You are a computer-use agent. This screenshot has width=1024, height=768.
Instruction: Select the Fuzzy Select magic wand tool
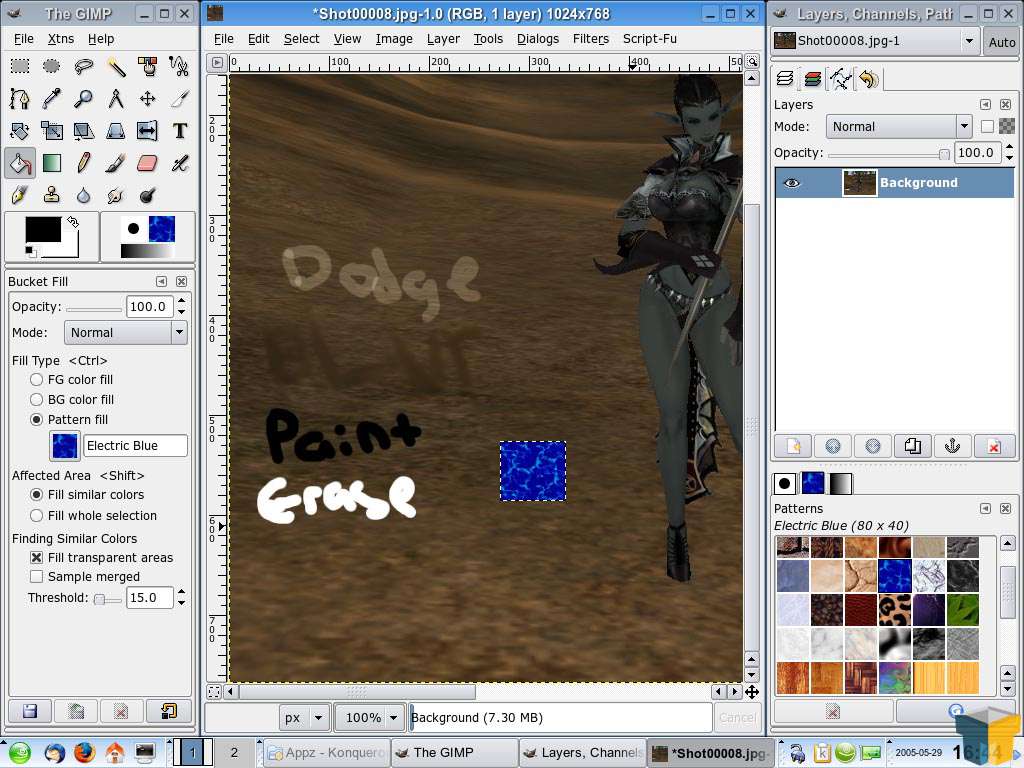(x=116, y=66)
